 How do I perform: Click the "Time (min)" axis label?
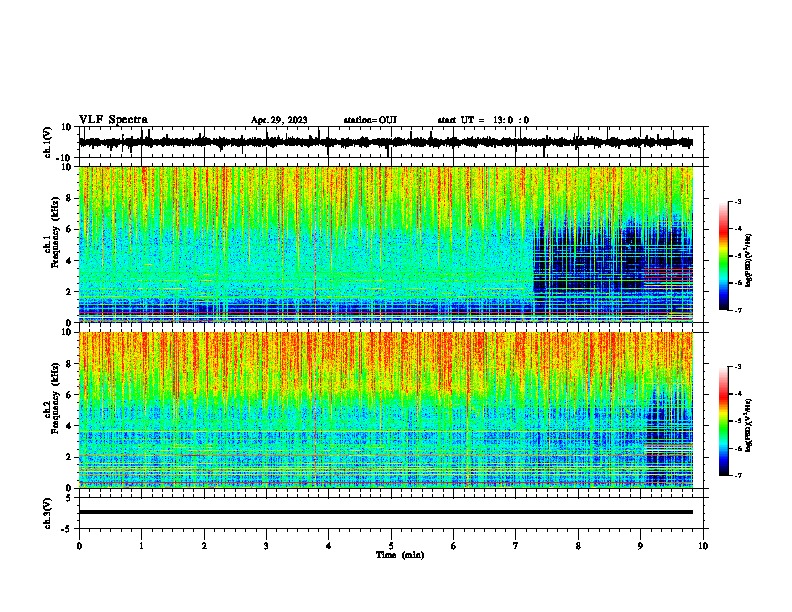[x=400, y=555]
